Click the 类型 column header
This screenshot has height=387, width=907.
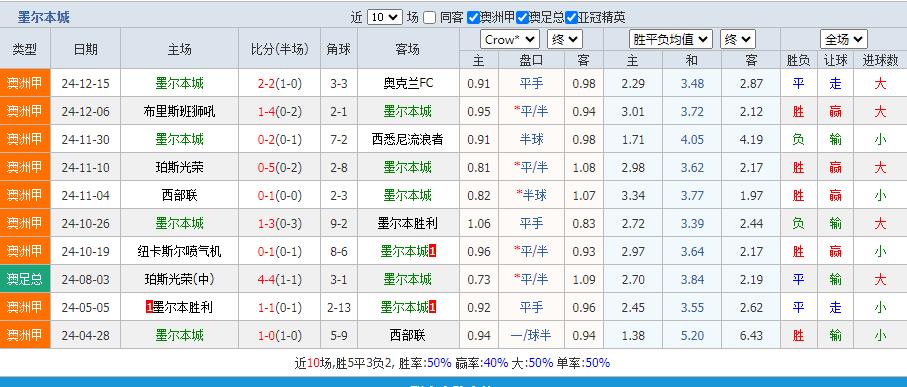point(25,49)
